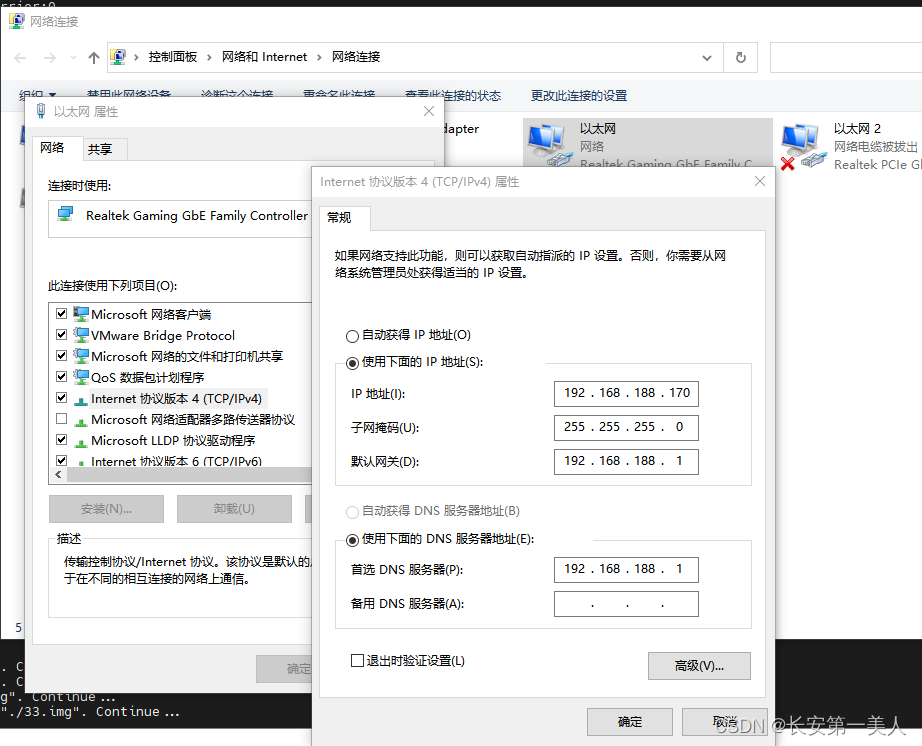This screenshot has width=922, height=746.
Task: Enable 退出时验证设置 checkbox
Action: tap(357, 661)
